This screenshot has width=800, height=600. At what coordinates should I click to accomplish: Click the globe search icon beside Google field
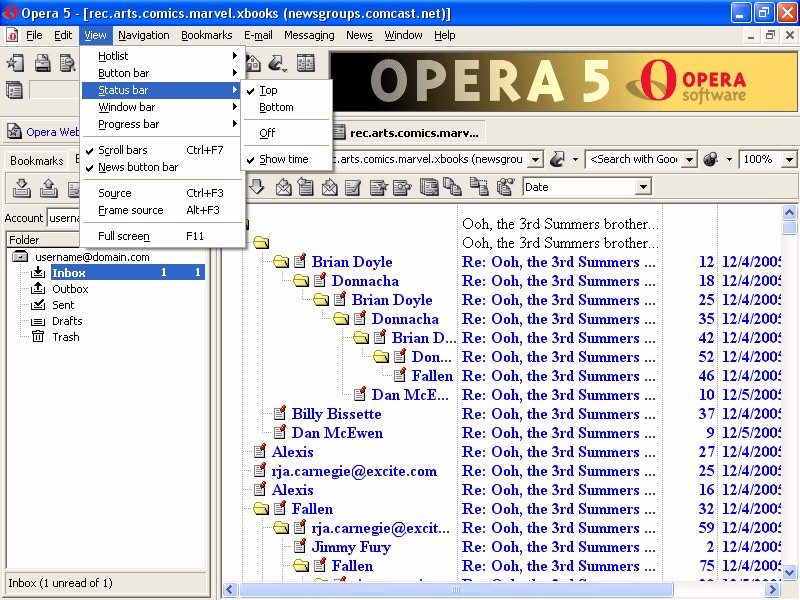click(710, 159)
